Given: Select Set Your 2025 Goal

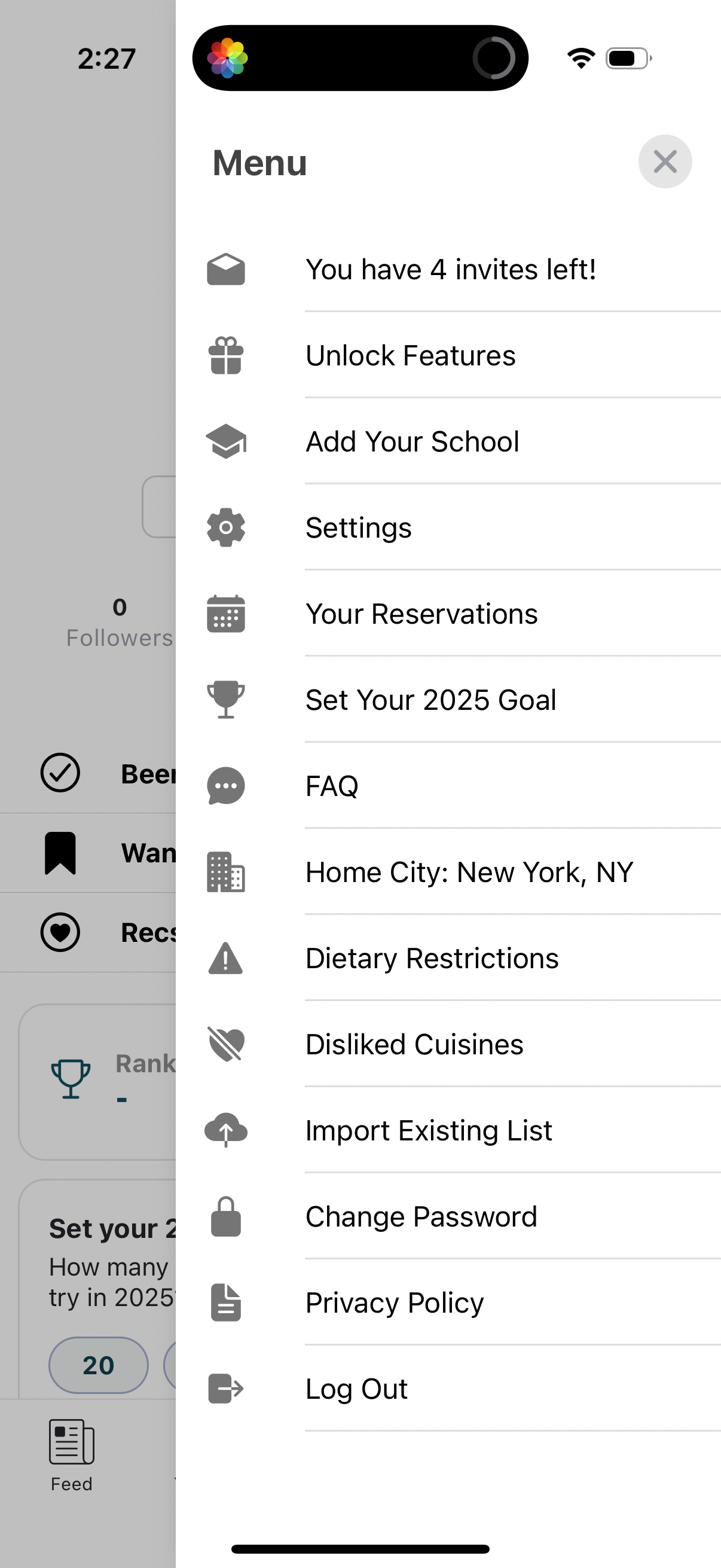Looking at the screenshot, I should tap(430, 700).
